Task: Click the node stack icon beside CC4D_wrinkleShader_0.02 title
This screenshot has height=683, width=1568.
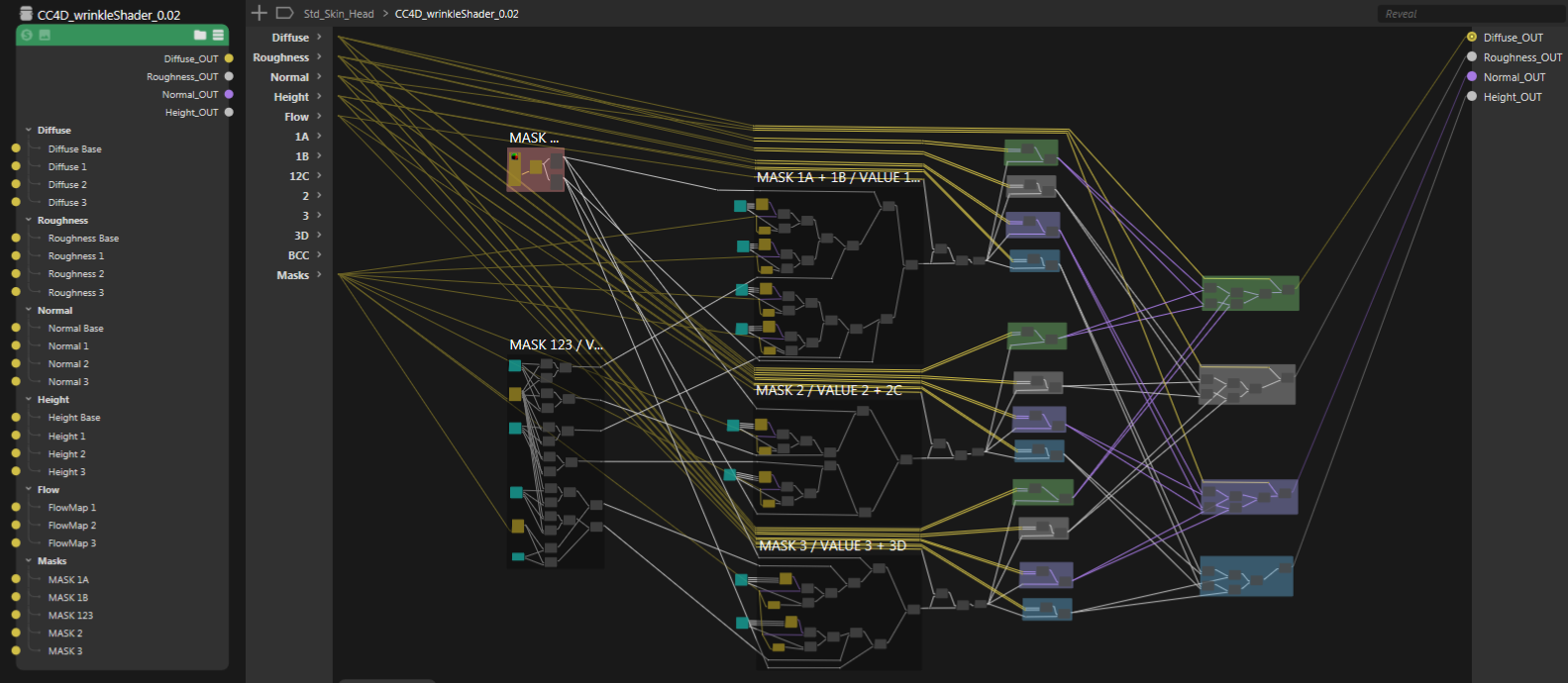Action: (x=27, y=14)
